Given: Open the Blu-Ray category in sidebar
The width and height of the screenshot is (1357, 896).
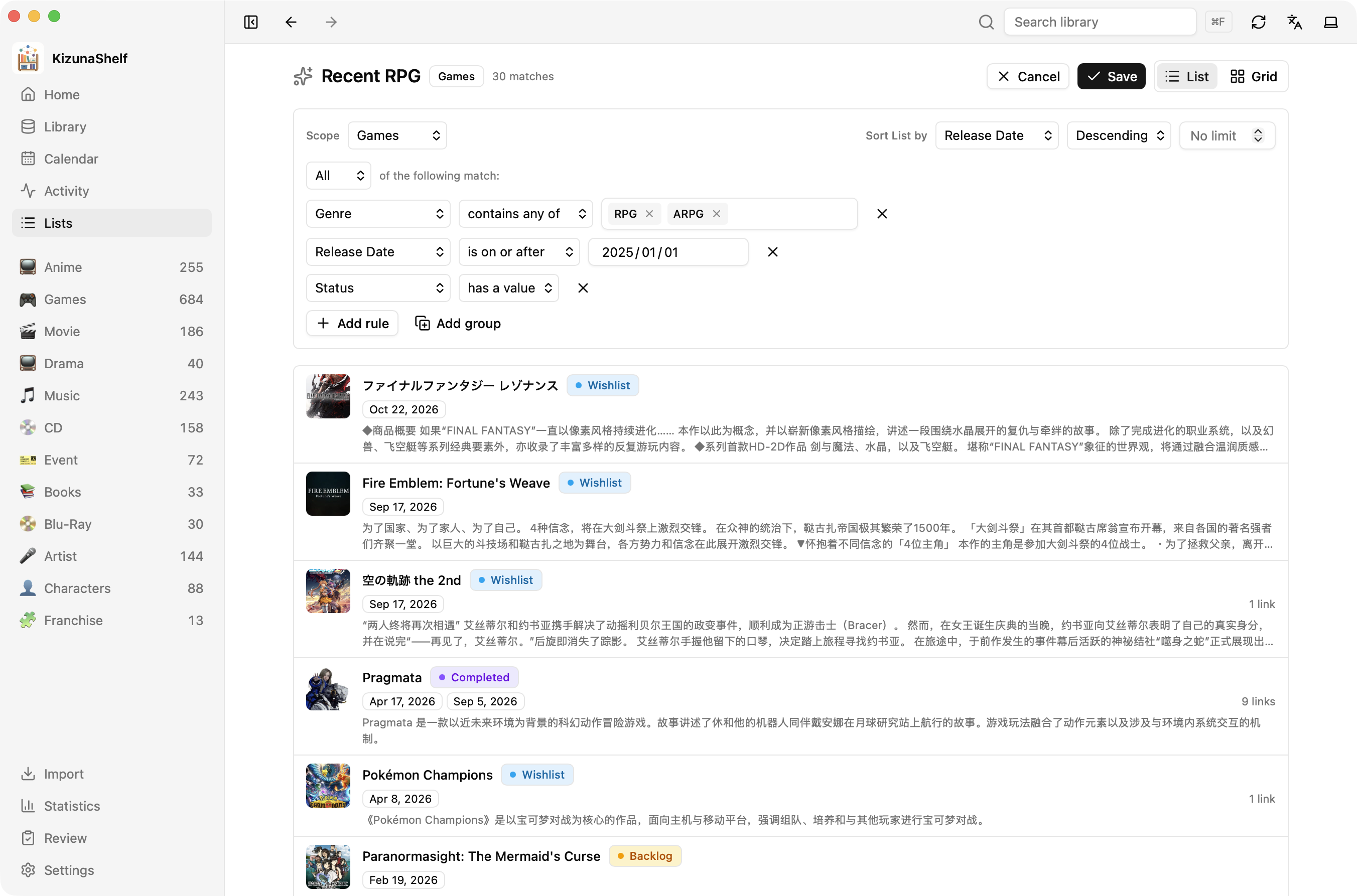Looking at the screenshot, I should click(111, 524).
